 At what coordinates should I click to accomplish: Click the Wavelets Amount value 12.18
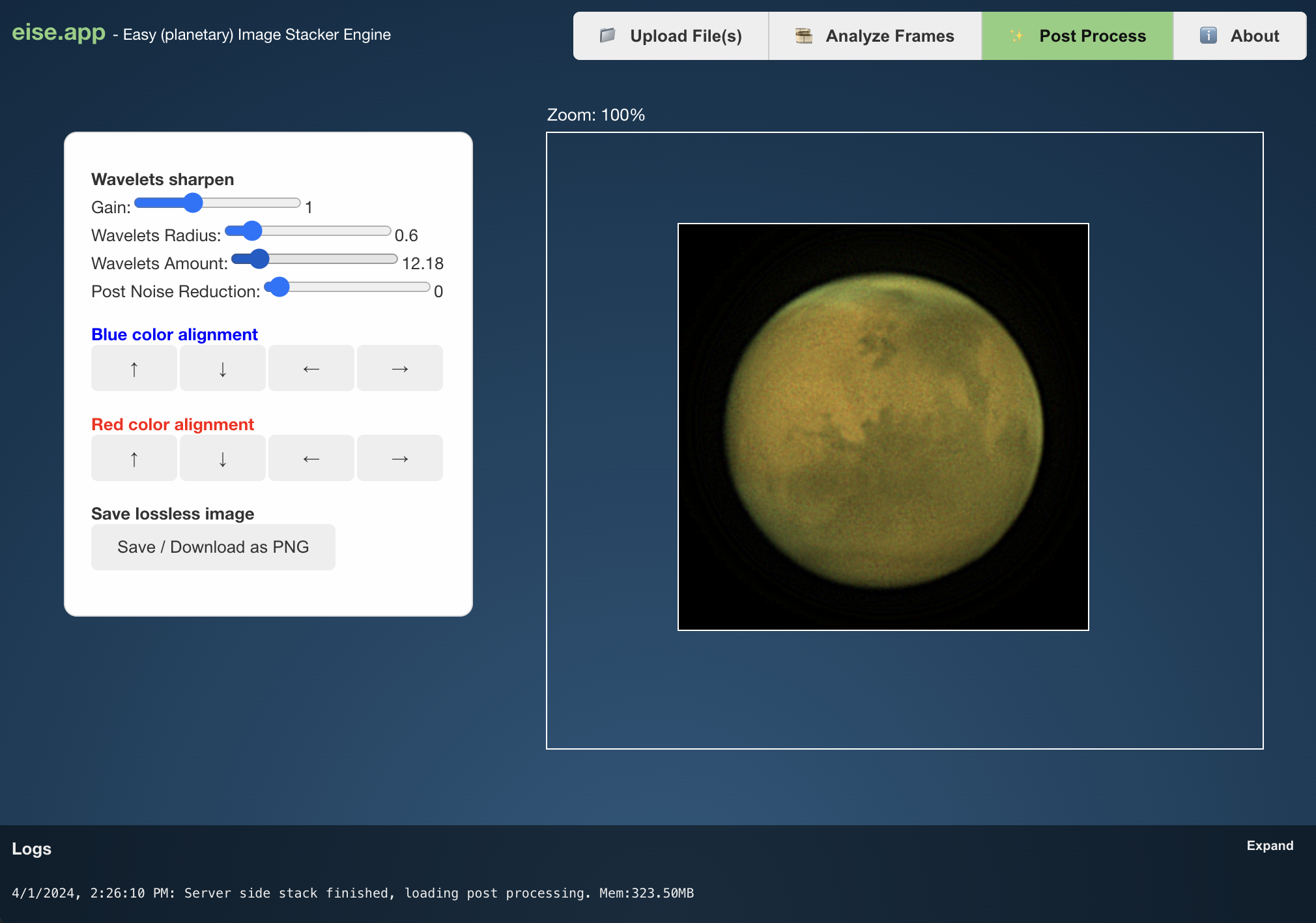tap(423, 263)
